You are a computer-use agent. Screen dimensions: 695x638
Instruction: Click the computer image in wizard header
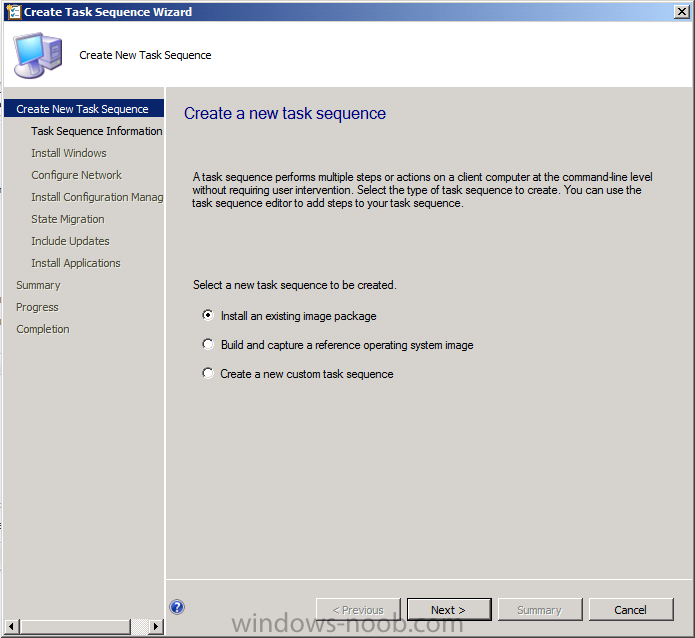38,55
